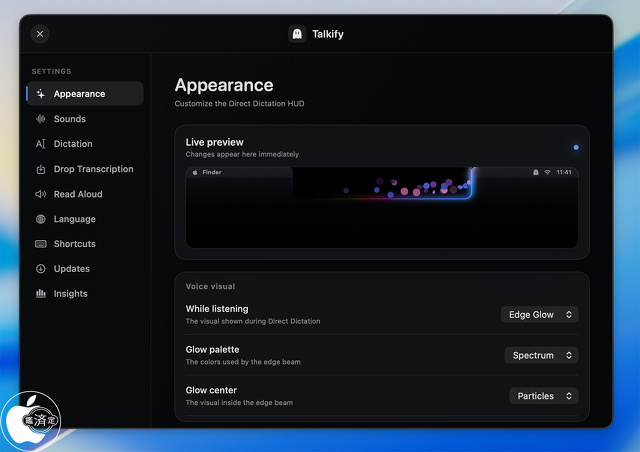The width and height of the screenshot is (640, 452).
Task: Click 'The visual inside the edge beam'
Action: (240, 403)
